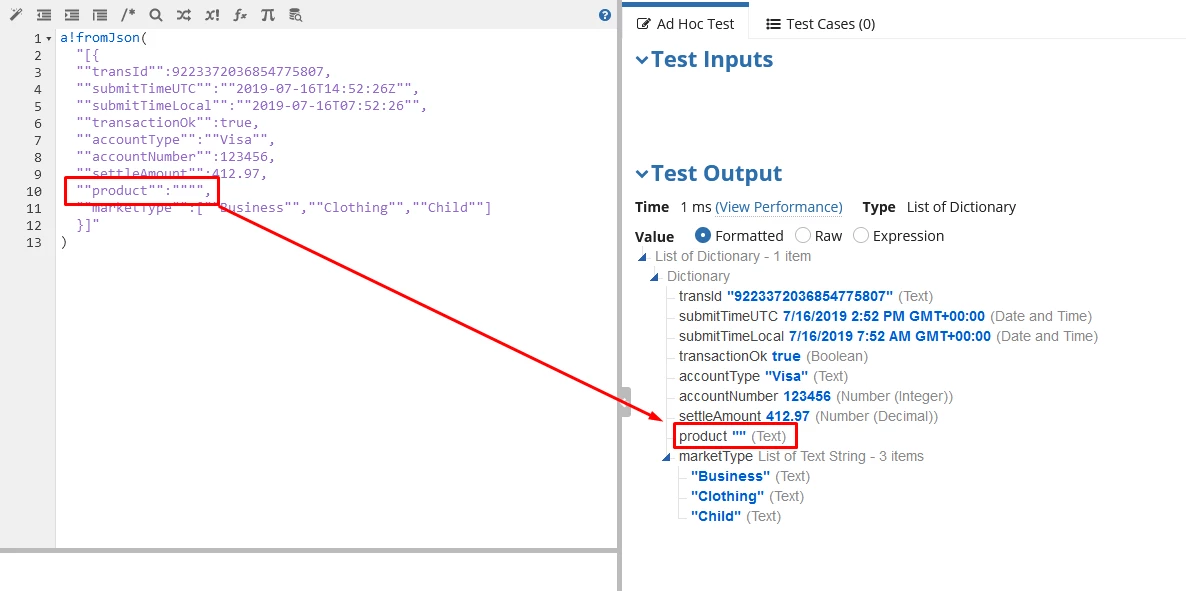This screenshot has height=591, width=1186.
Task: Click the x! toolbar icon
Action: (x=212, y=14)
